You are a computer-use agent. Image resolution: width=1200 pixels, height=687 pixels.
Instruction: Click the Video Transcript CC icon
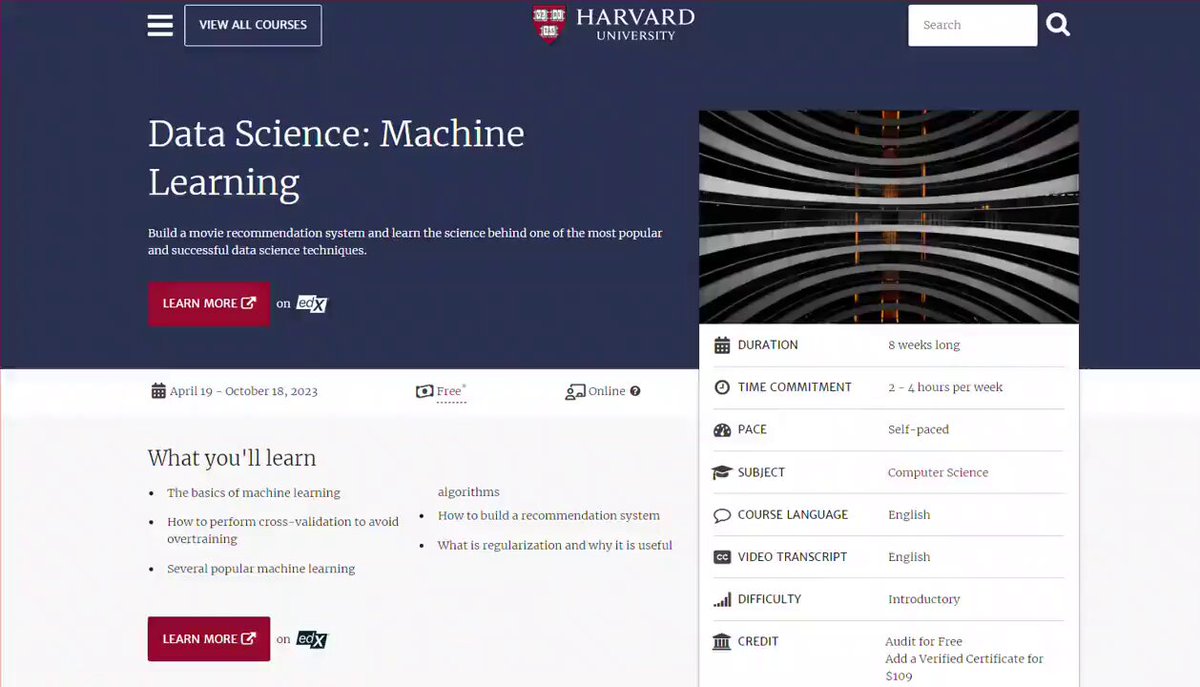coord(722,557)
